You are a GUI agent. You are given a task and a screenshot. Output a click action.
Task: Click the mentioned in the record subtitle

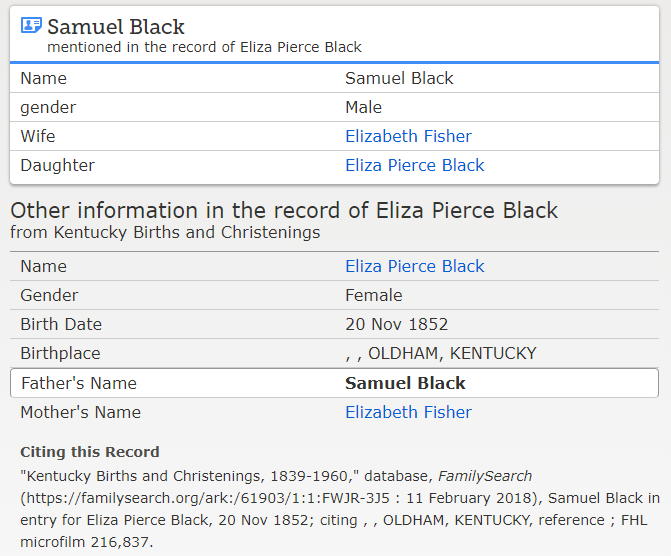click(204, 47)
